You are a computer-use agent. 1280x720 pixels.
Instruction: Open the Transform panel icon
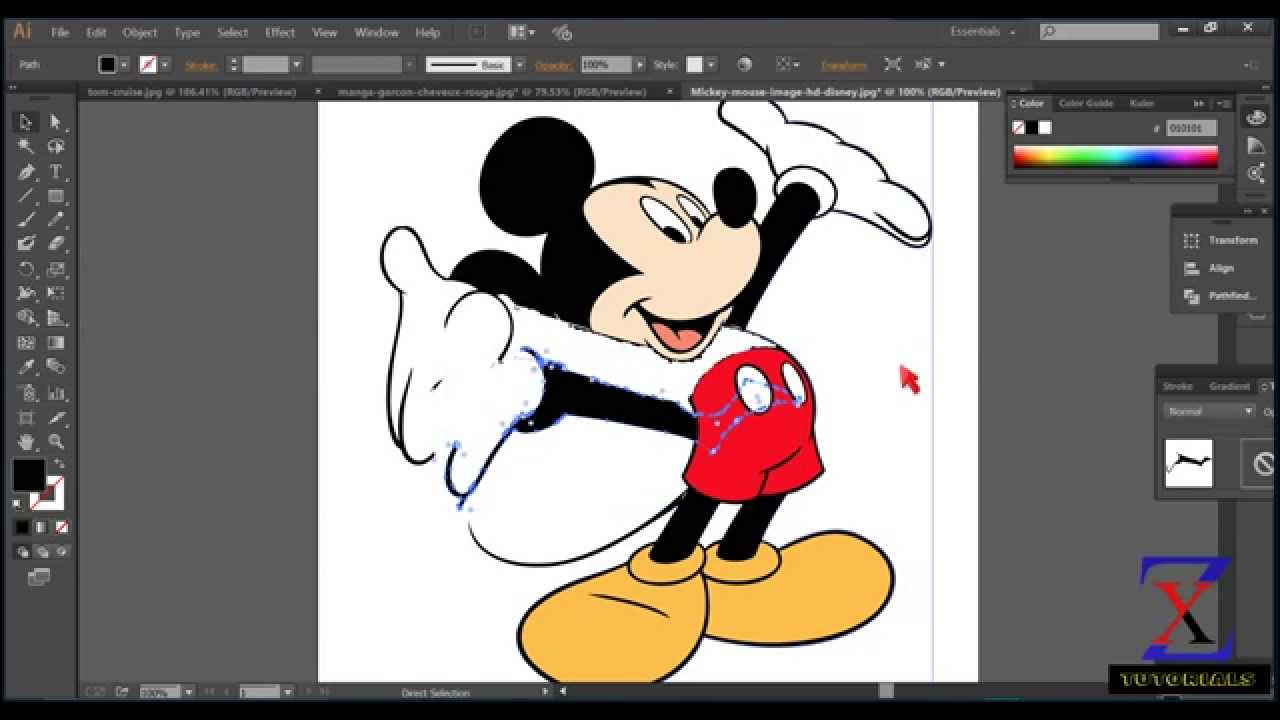1192,240
